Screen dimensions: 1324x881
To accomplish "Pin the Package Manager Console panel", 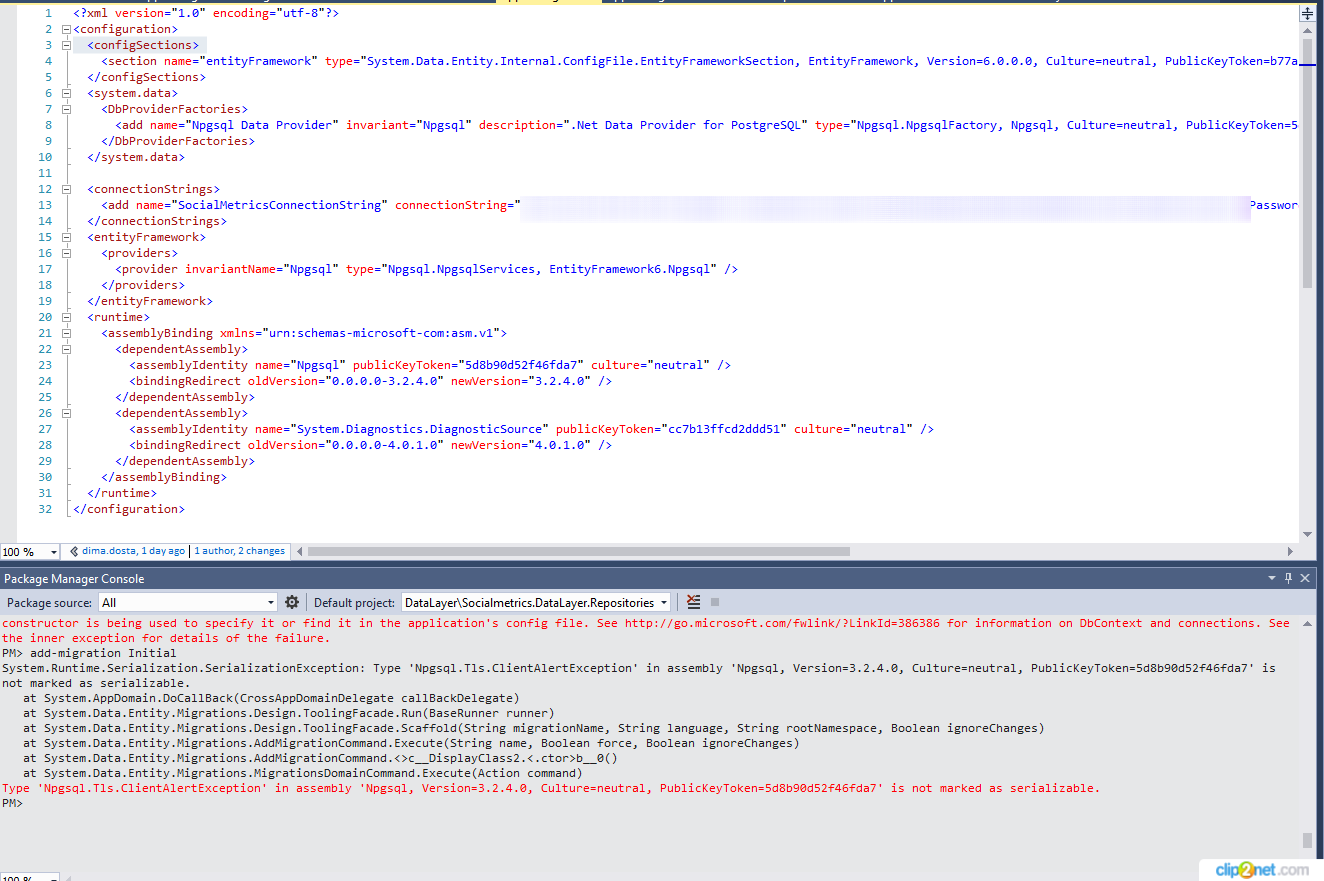I will (x=1289, y=578).
